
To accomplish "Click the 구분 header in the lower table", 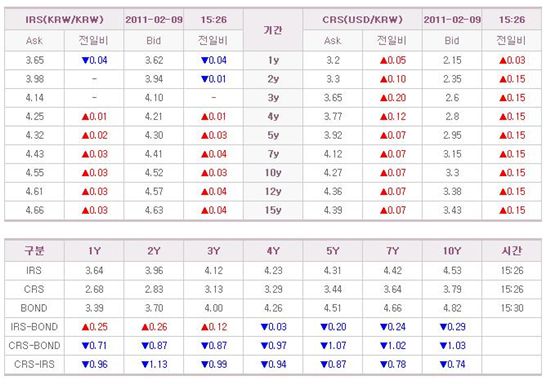I will coord(34,250).
